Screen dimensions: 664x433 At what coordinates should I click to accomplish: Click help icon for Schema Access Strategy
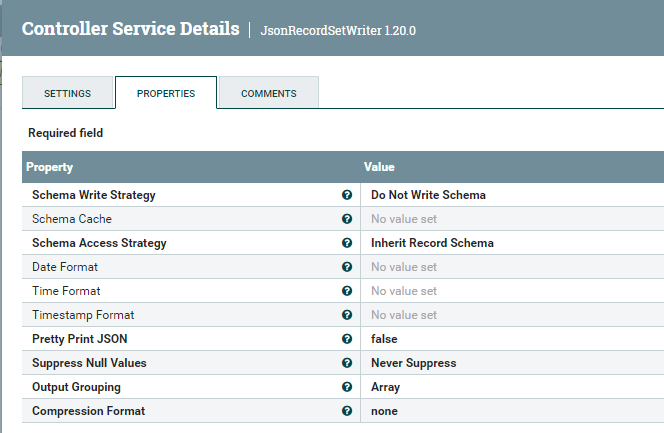coord(347,243)
